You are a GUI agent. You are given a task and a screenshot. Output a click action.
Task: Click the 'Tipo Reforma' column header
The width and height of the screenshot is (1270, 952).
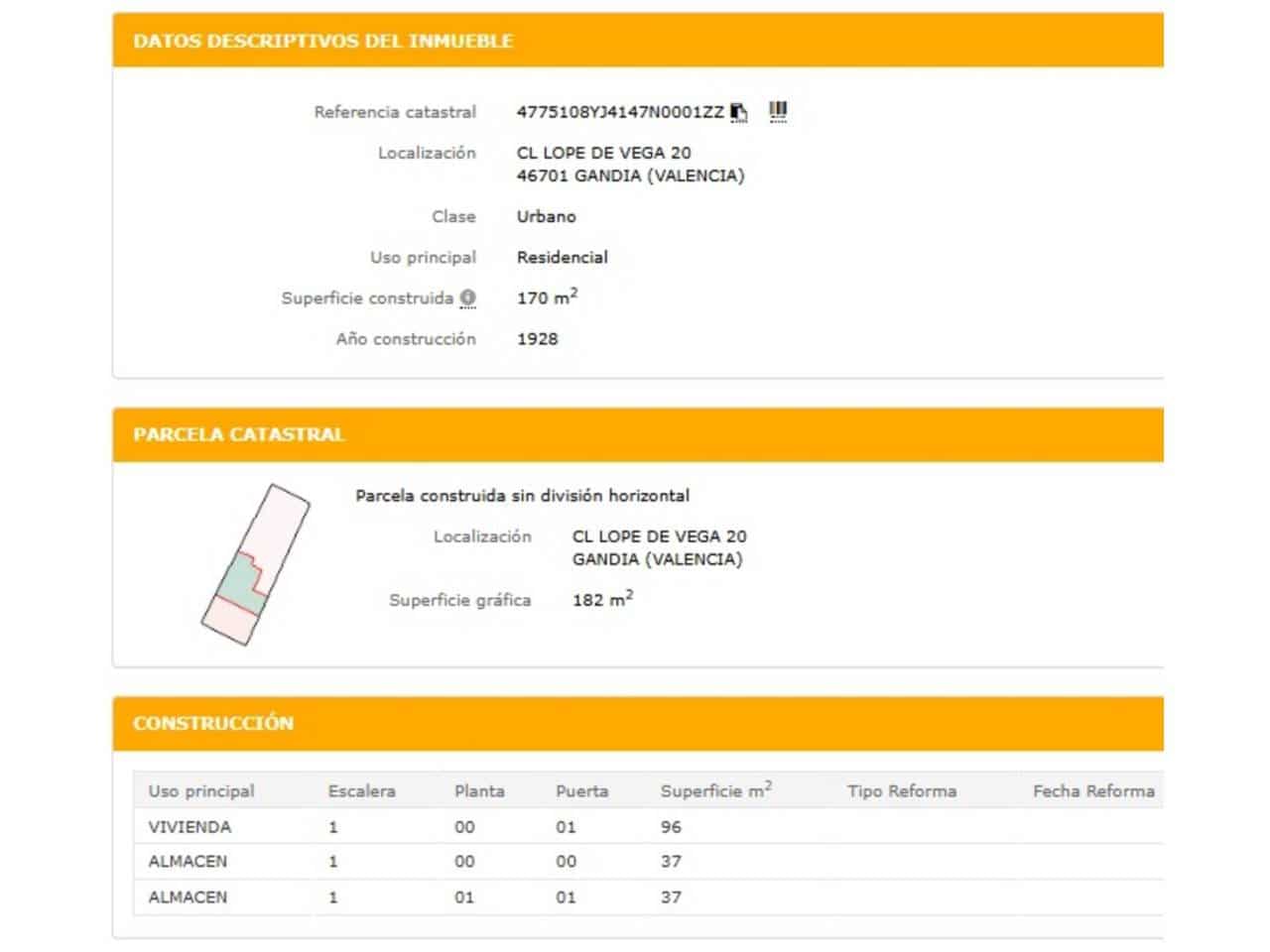901,791
